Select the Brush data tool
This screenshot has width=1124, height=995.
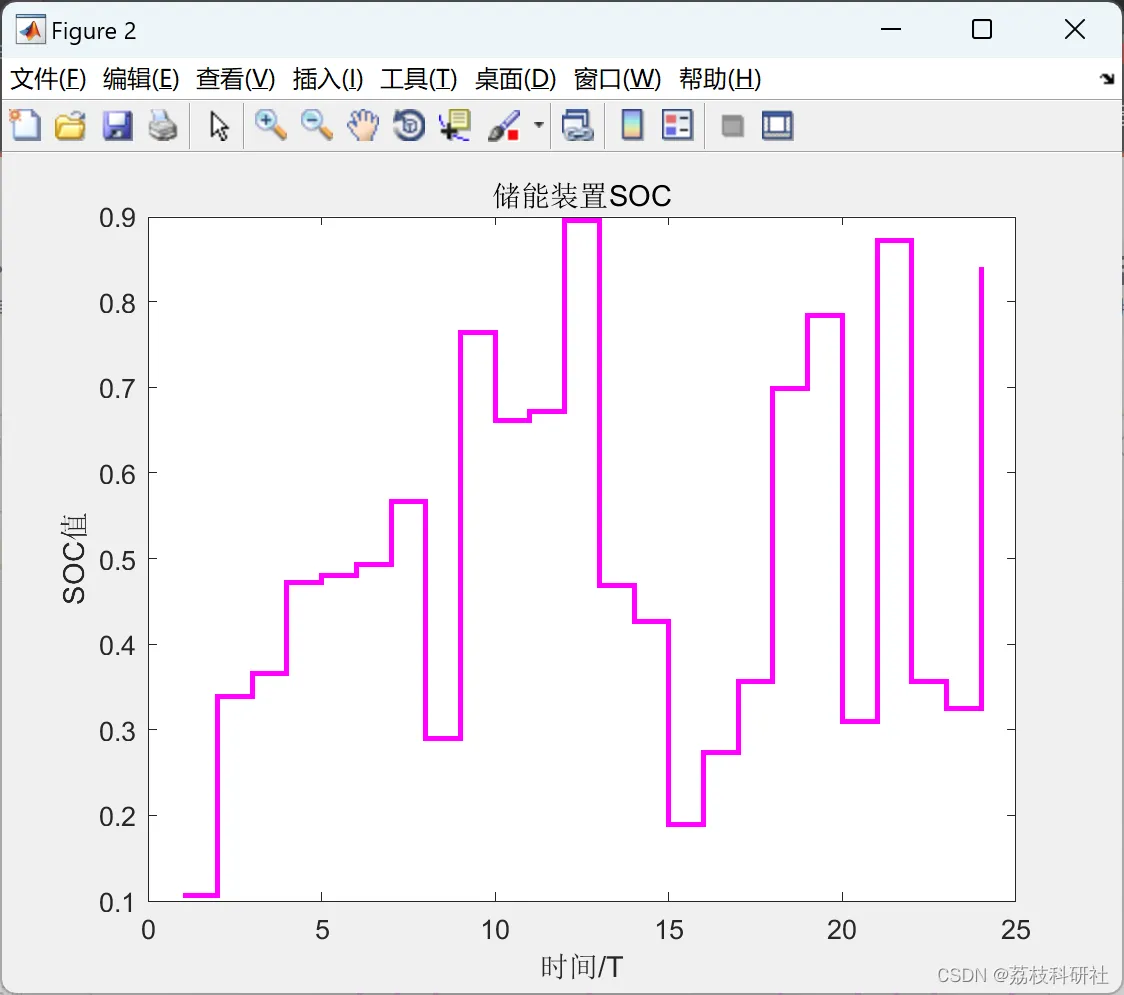point(504,125)
